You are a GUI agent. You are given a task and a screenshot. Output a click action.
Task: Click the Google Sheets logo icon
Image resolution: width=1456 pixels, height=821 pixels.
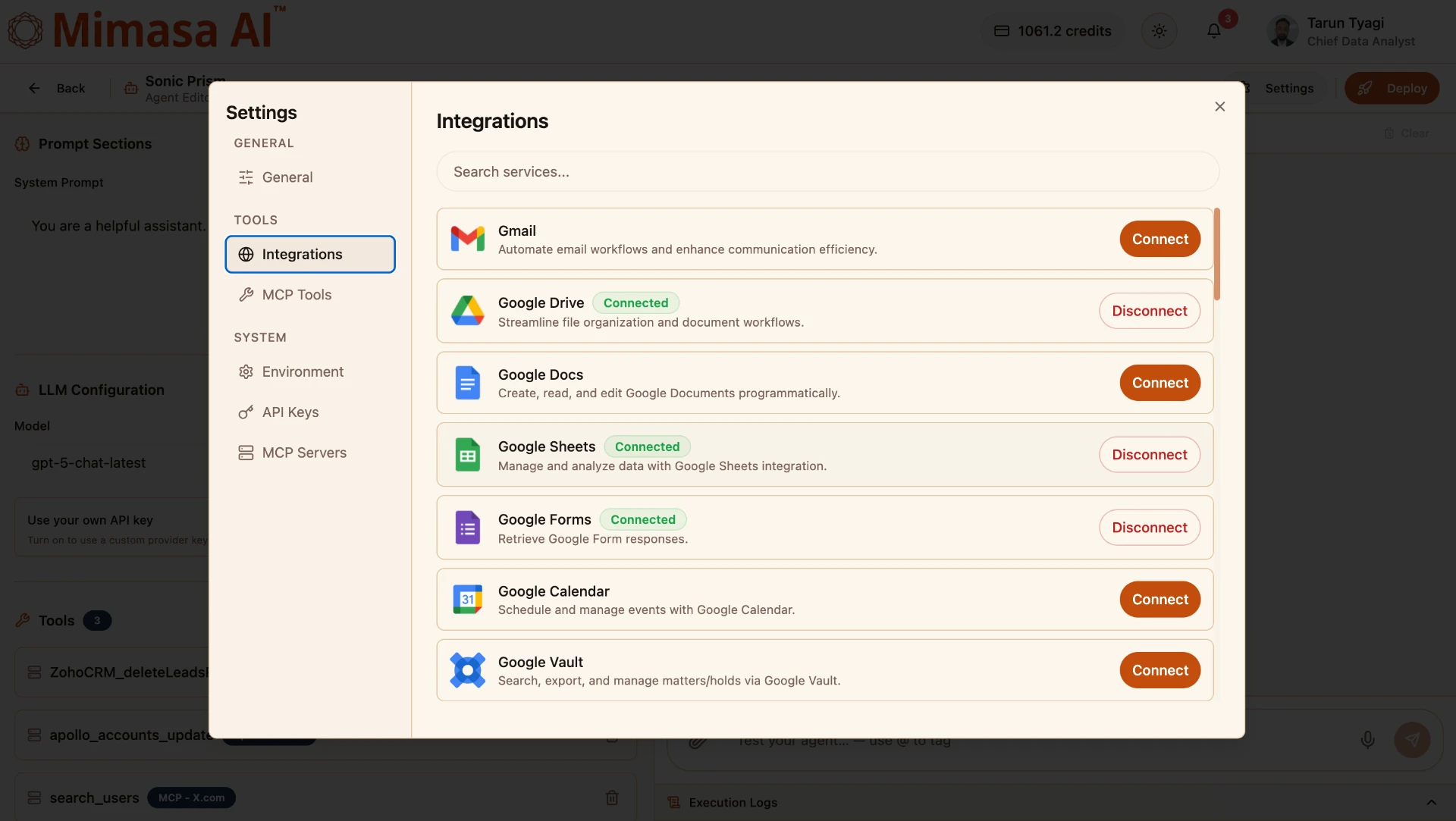467,455
